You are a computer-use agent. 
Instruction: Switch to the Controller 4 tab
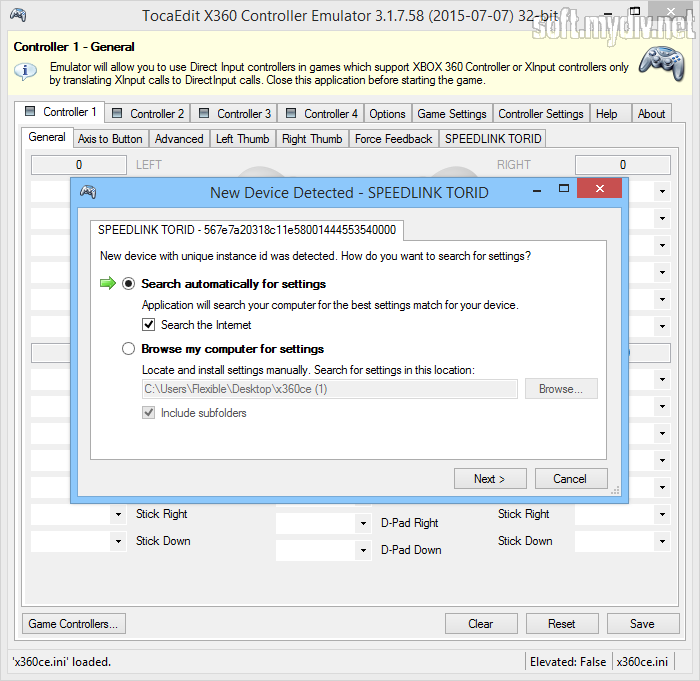tap(321, 113)
